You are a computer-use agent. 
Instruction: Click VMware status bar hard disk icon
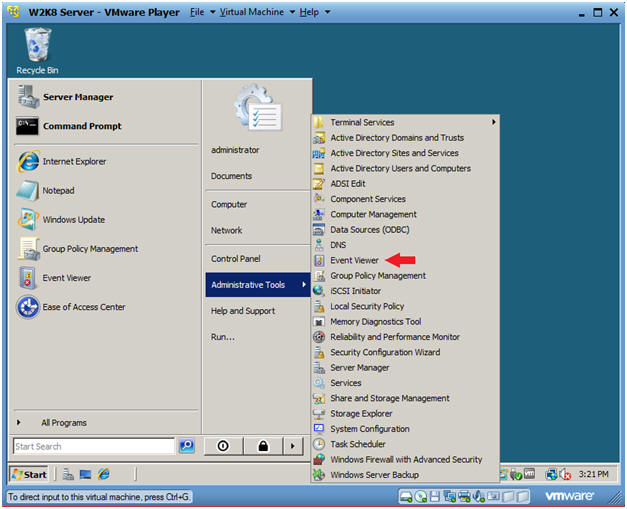(x=406, y=497)
